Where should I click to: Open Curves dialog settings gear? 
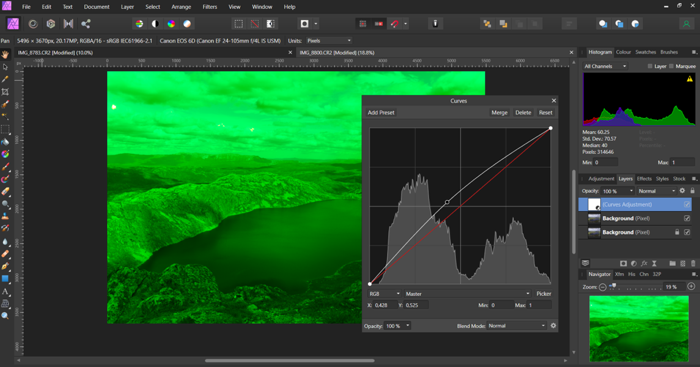click(x=554, y=325)
